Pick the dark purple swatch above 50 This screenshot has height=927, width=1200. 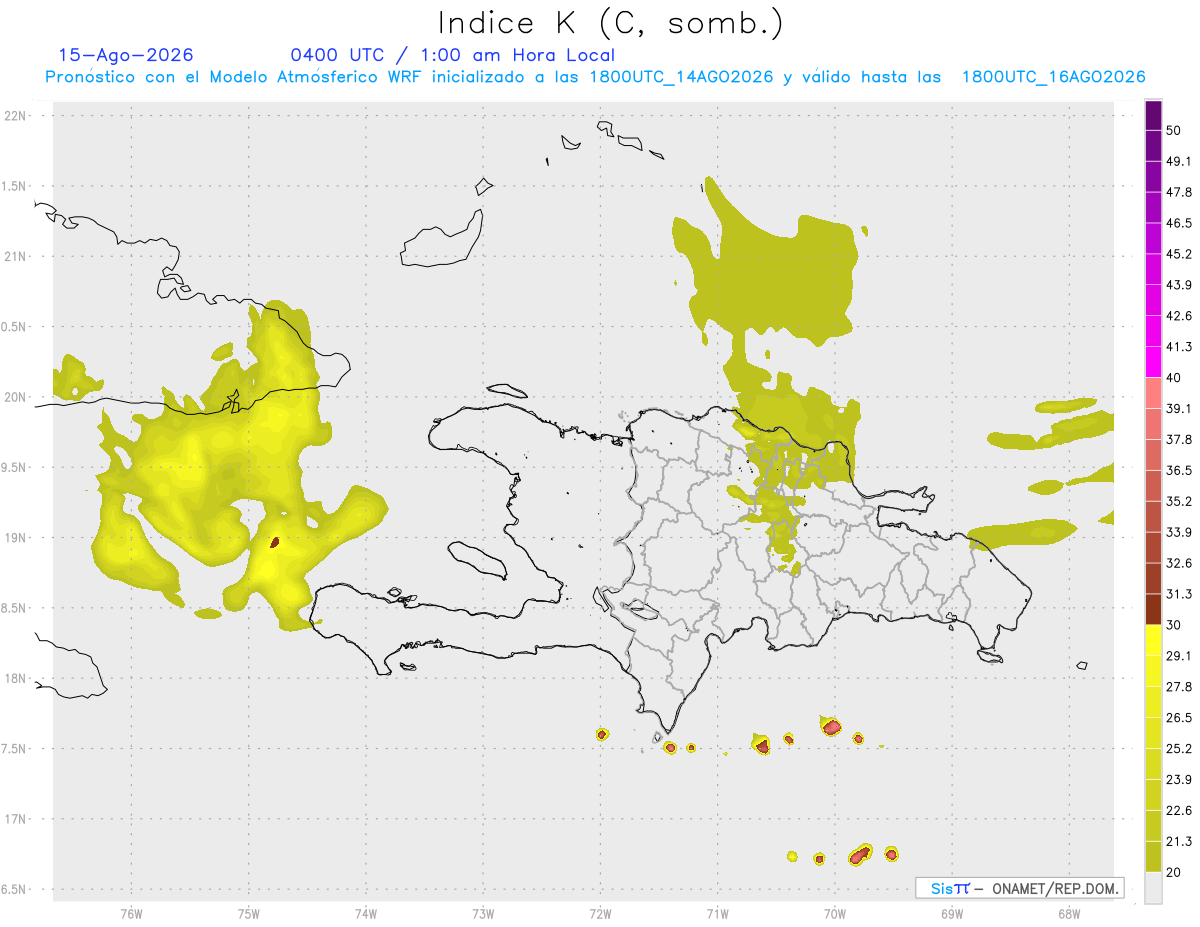1153,115
